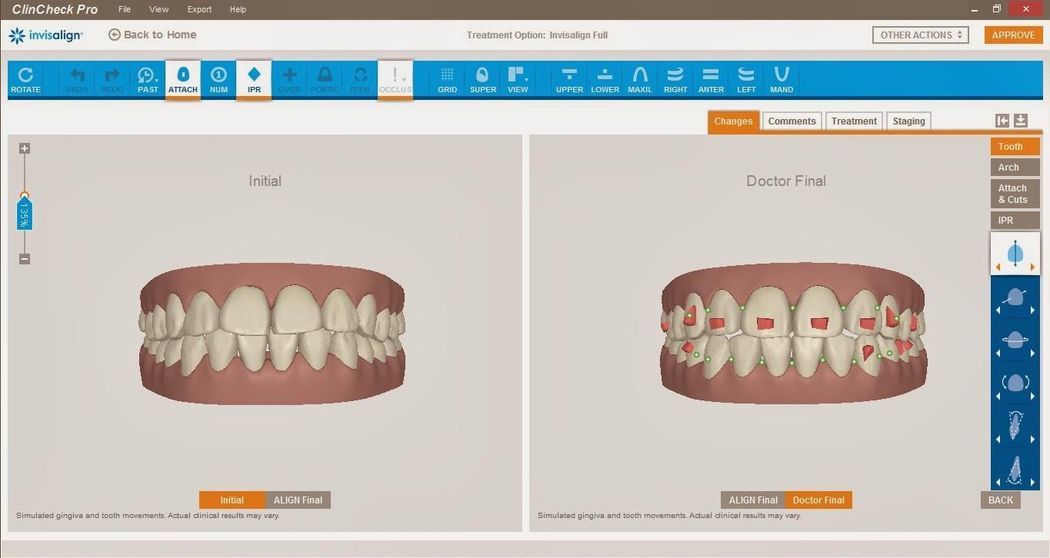Select ALIGN Final in the left view toggle
The height and width of the screenshot is (558, 1050).
(298, 500)
